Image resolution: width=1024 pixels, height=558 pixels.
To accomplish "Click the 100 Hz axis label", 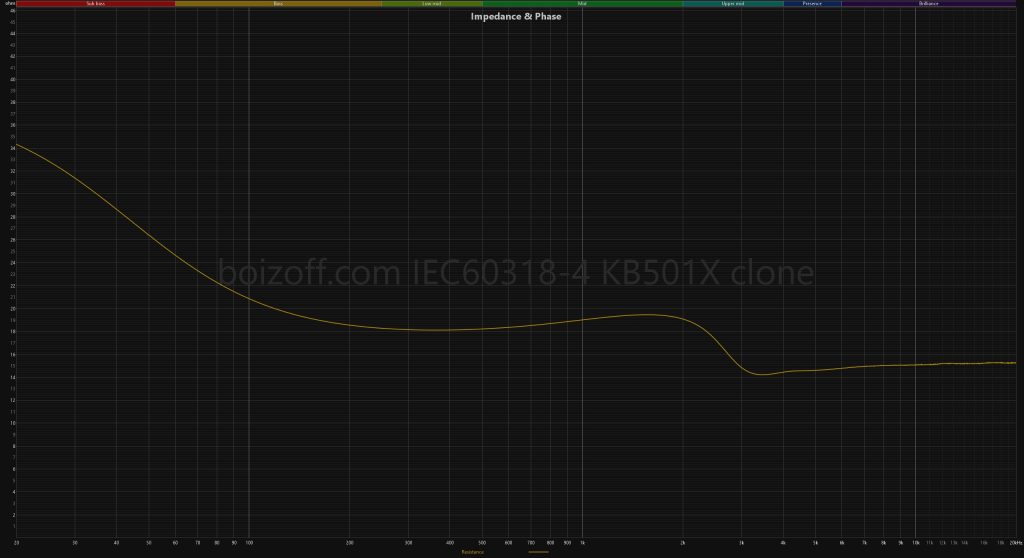I will pyautogui.click(x=248, y=543).
